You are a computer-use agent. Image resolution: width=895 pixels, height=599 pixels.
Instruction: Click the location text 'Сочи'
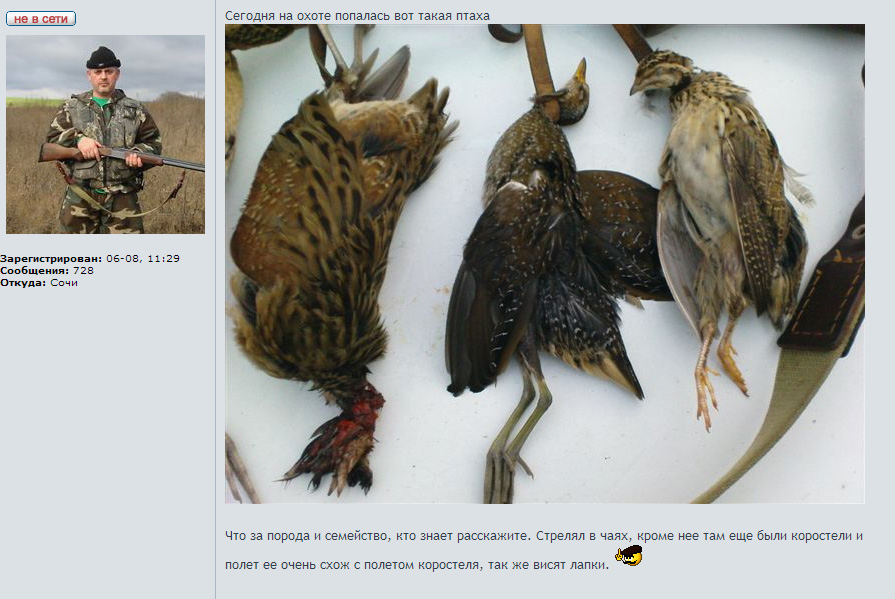pyautogui.click(x=64, y=283)
